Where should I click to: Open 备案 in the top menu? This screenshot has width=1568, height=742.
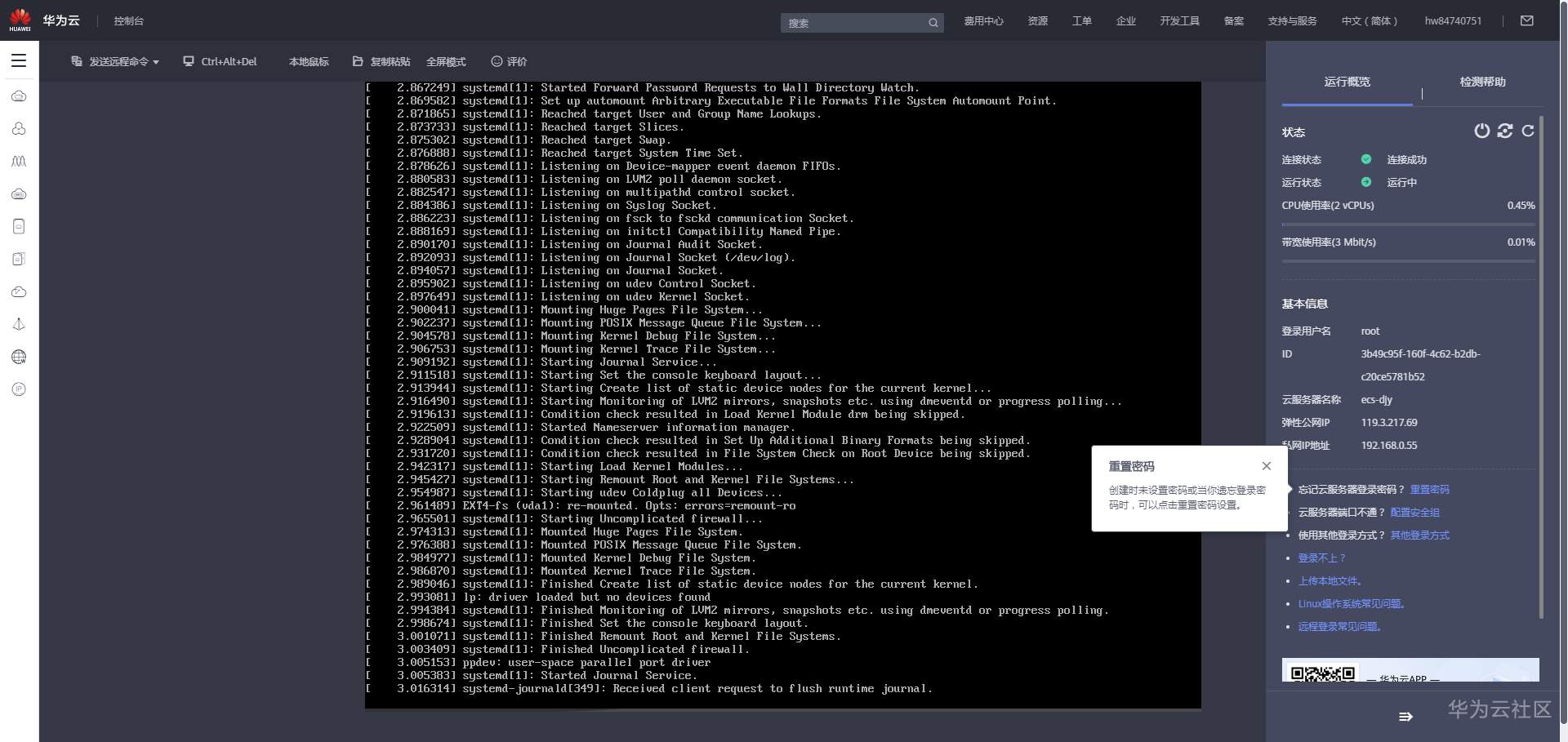(1234, 21)
